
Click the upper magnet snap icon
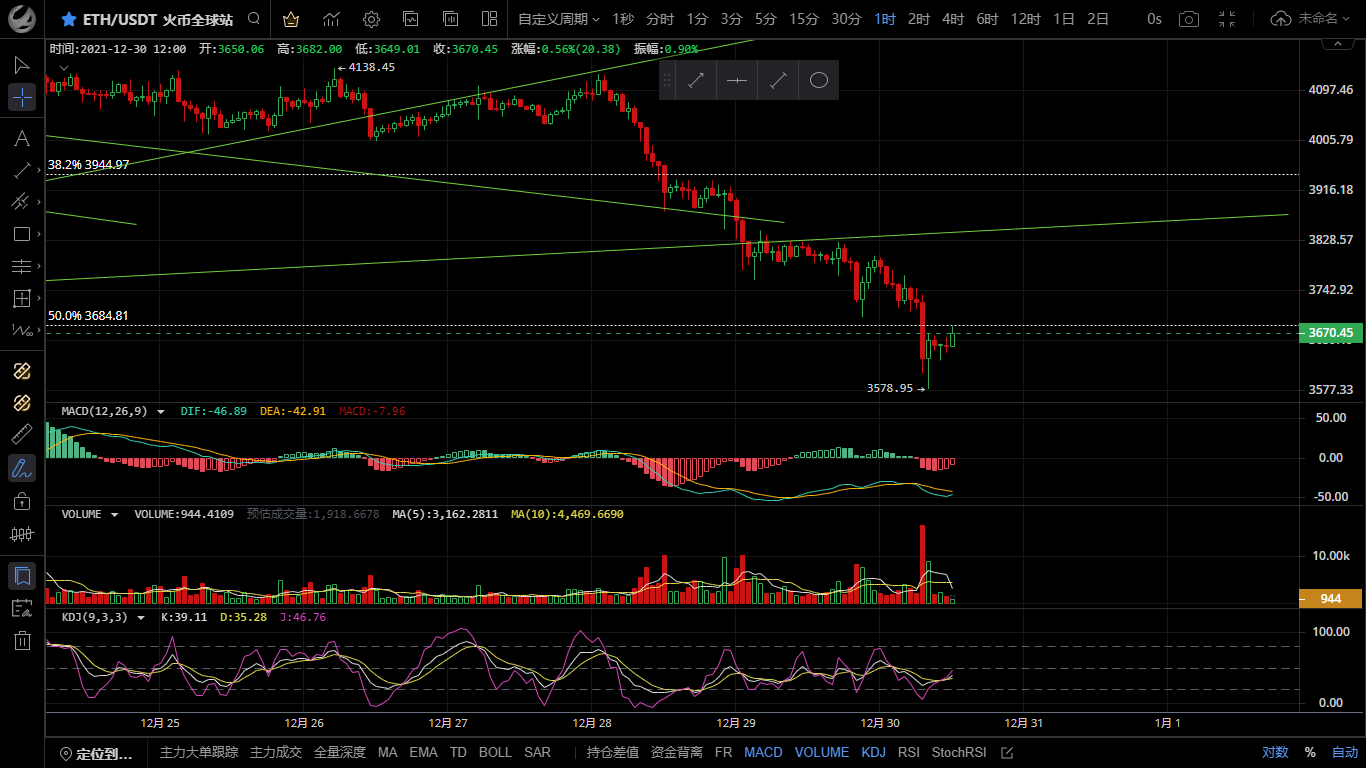pos(22,371)
